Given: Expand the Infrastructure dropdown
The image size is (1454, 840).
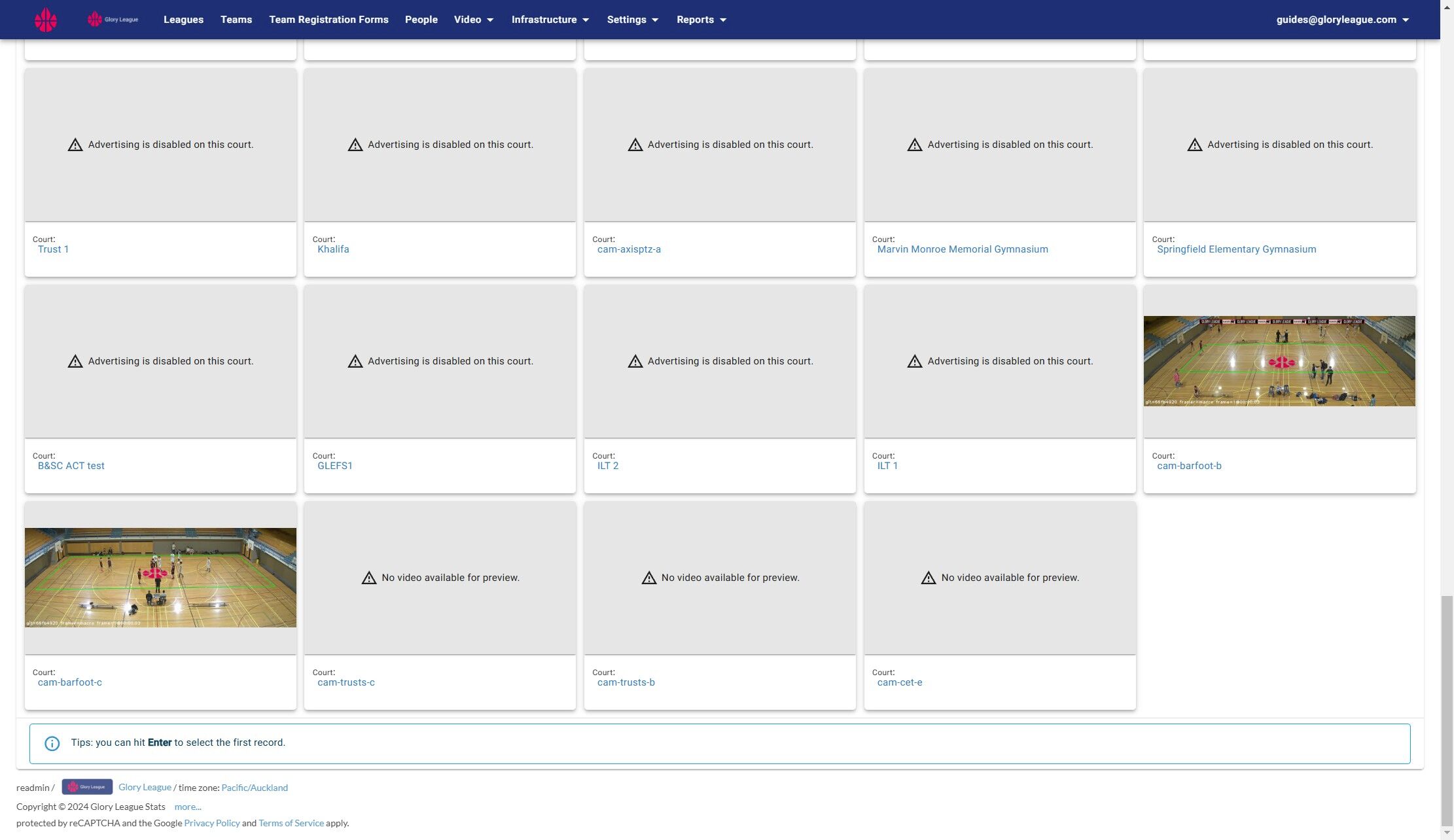Looking at the screenshot, I should (550, 20).
